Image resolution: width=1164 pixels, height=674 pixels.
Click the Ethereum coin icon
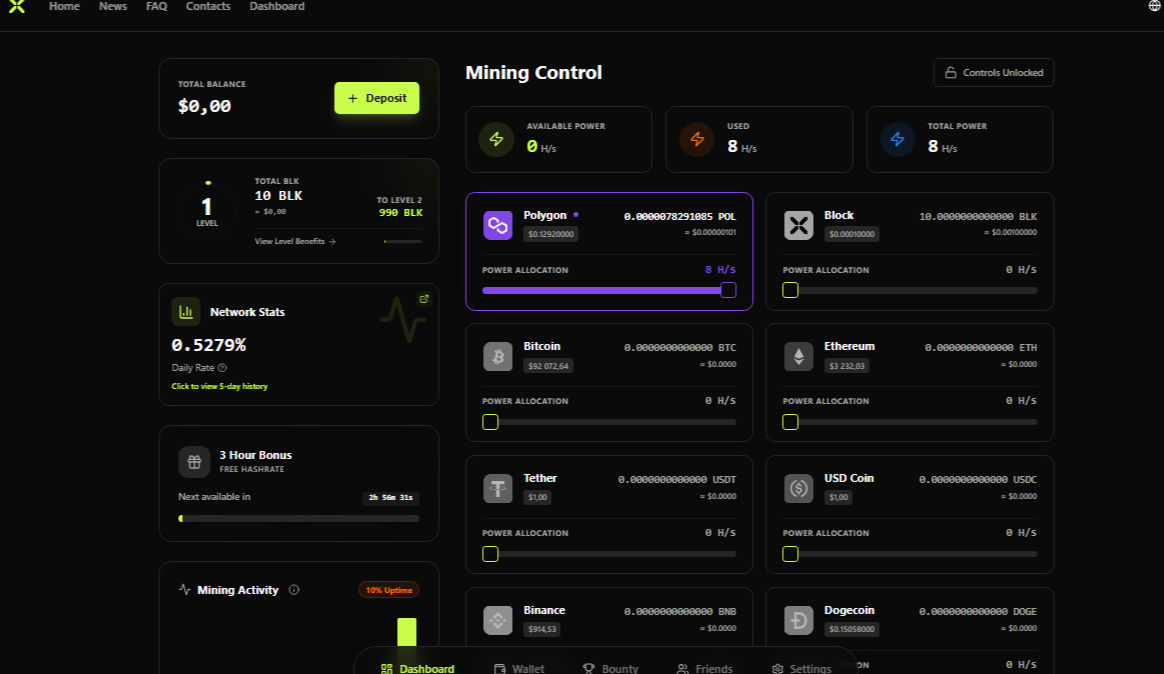798,357
